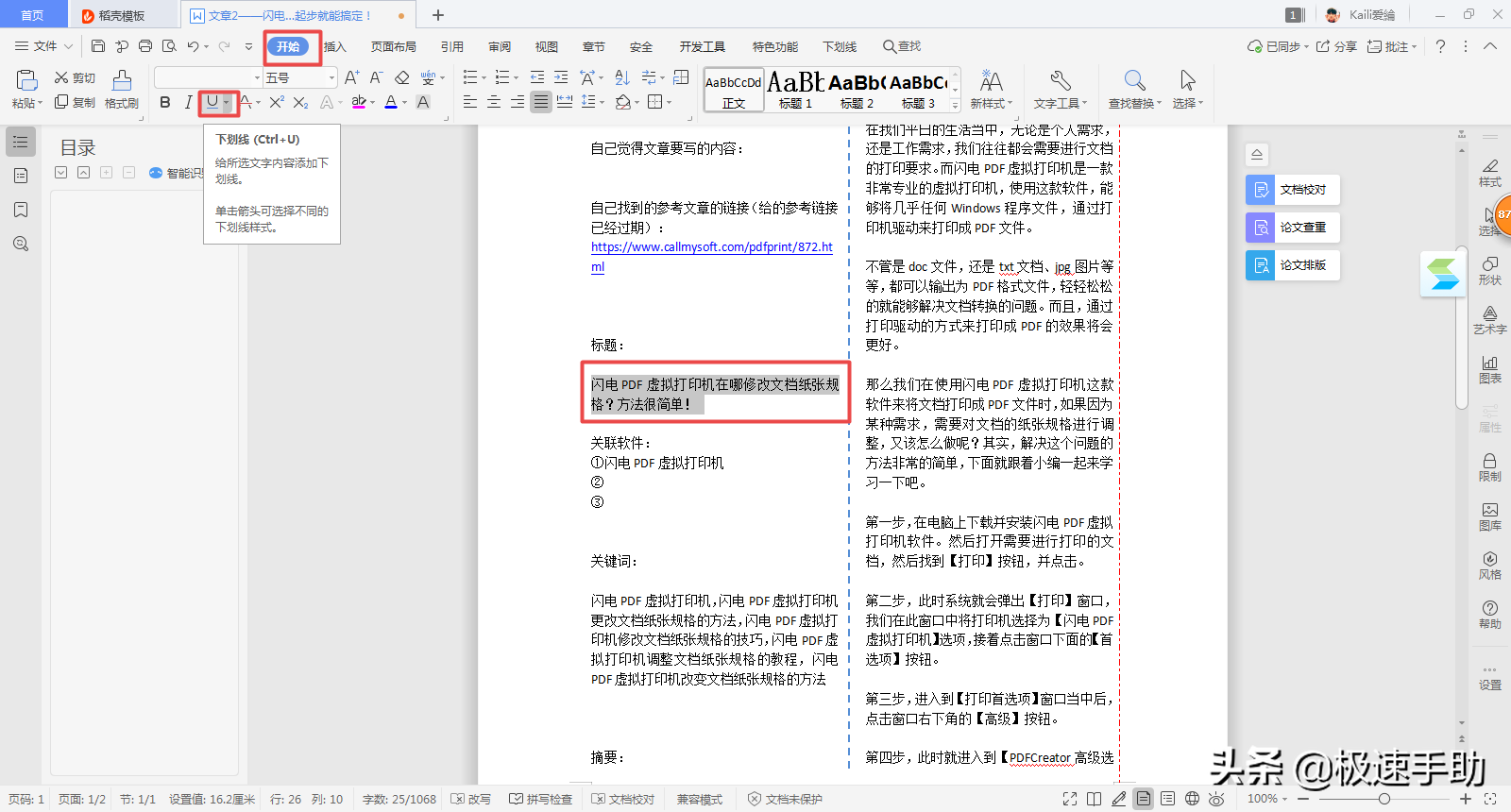Click the Clear formatting eraser icon
The image size is (1511, 812).
[402, 77]
